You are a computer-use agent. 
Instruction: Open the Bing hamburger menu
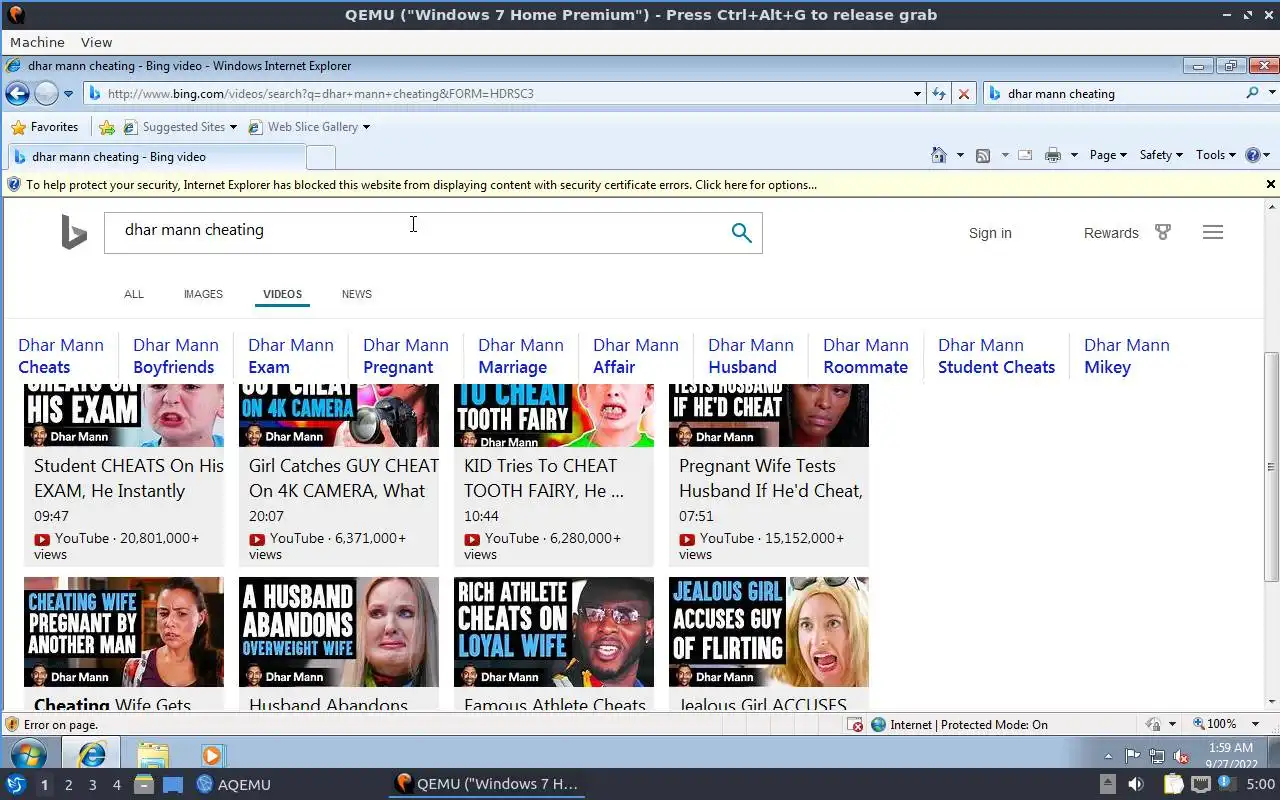(1213, 232)
